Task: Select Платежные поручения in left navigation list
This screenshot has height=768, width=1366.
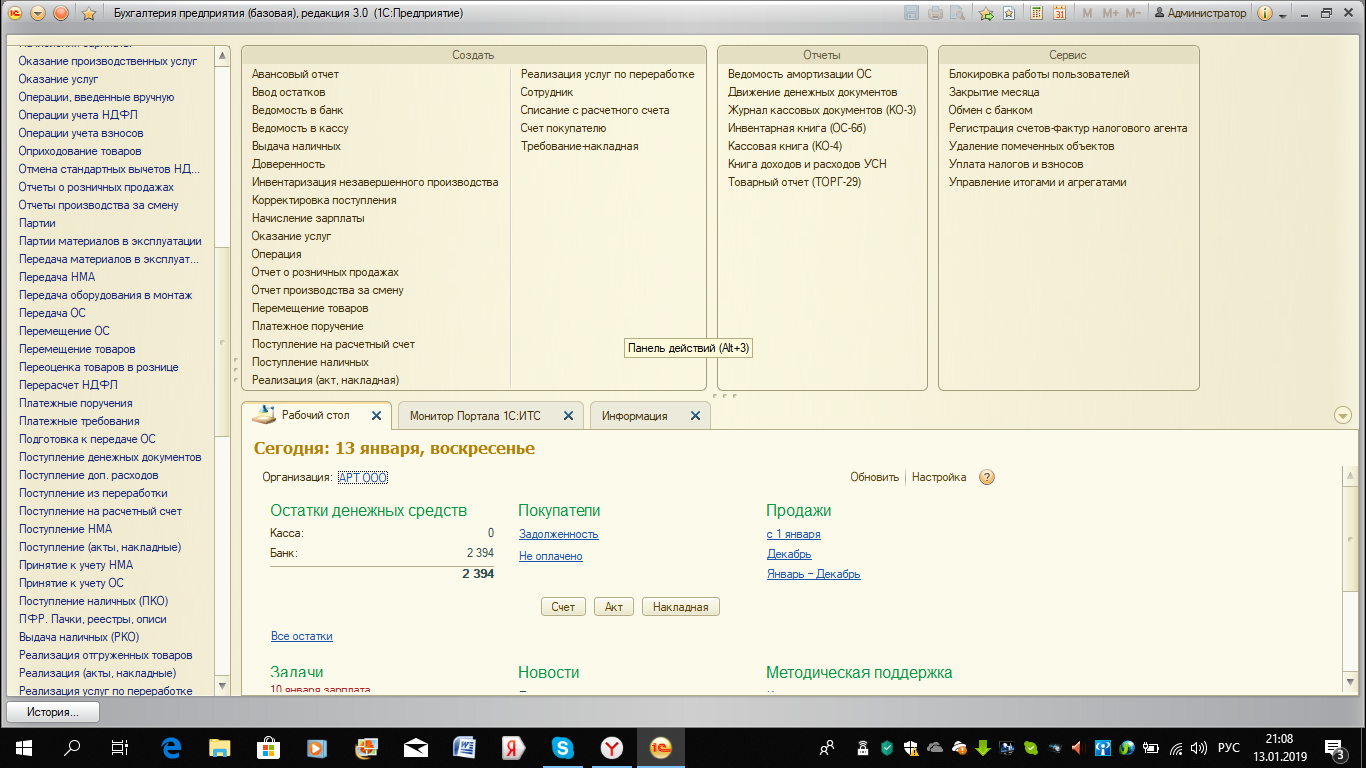Action: tap(75, 403)
